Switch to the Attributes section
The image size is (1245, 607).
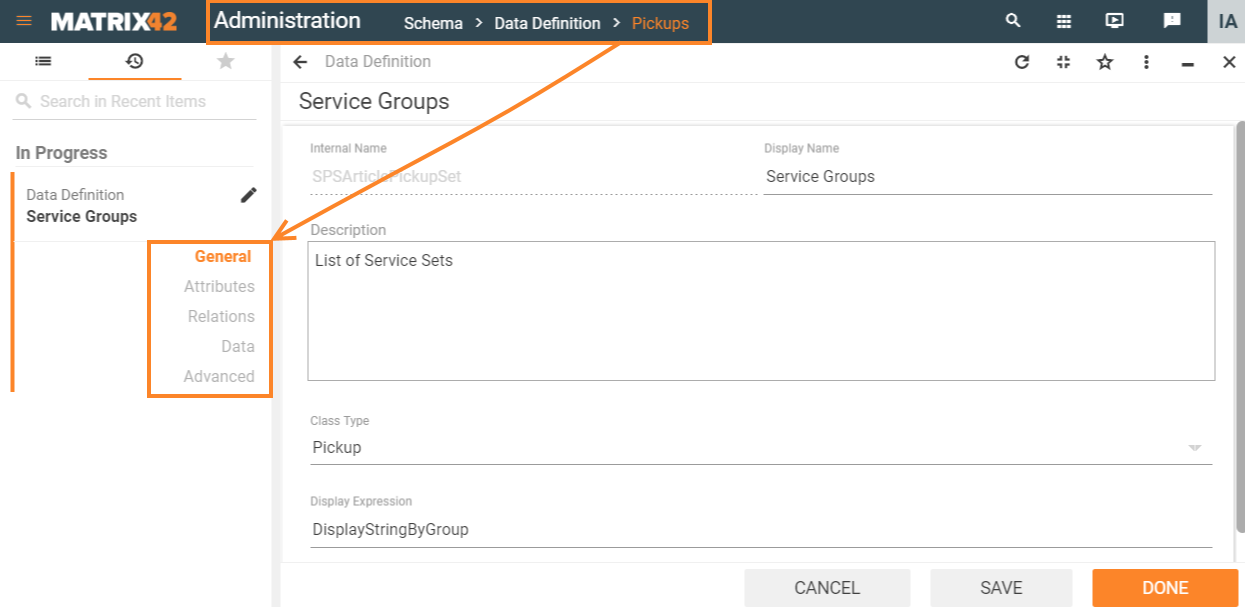click(x=219, y=286)
